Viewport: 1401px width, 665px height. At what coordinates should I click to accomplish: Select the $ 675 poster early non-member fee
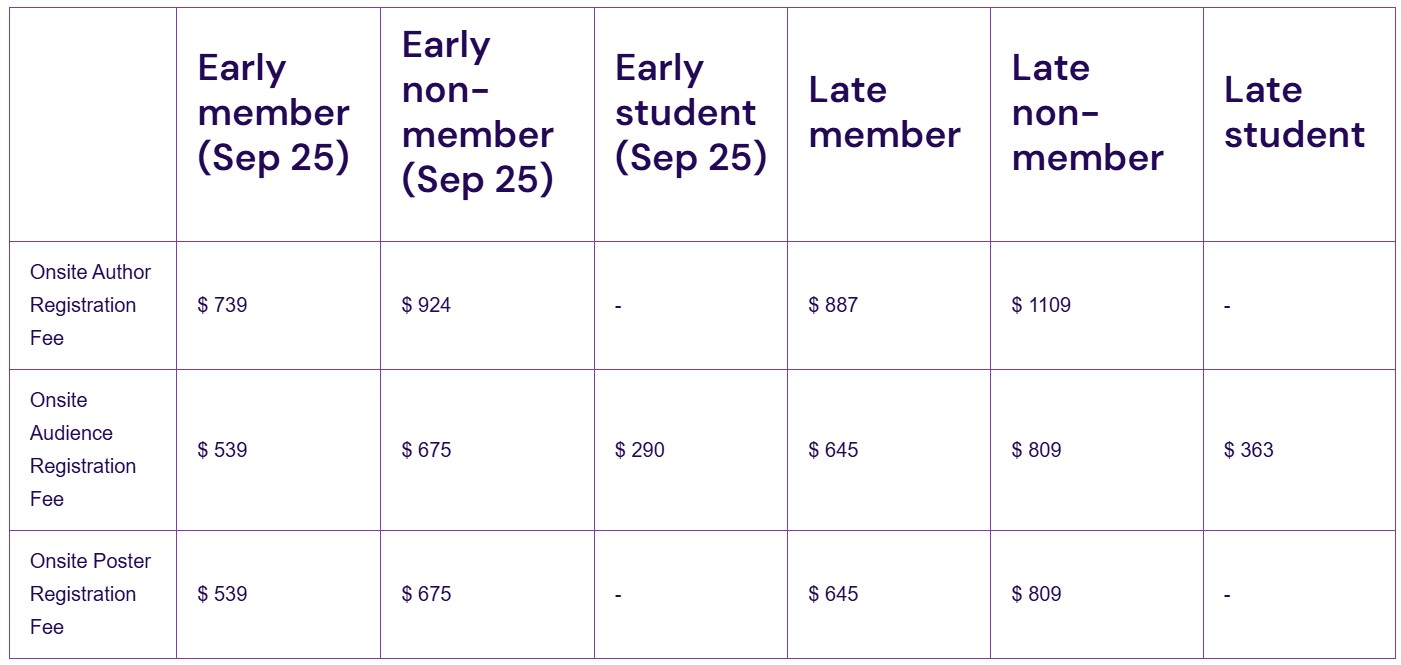click(426, 594)
